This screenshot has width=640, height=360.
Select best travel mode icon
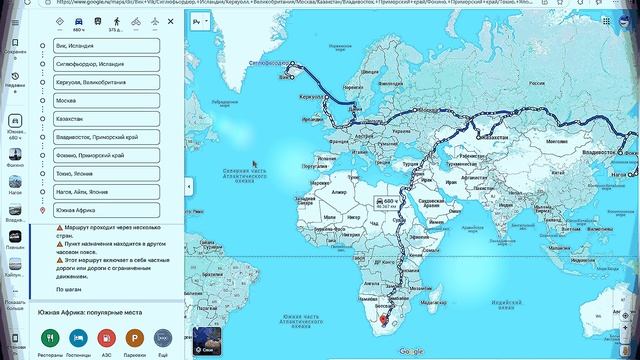[x=60, y=22]
